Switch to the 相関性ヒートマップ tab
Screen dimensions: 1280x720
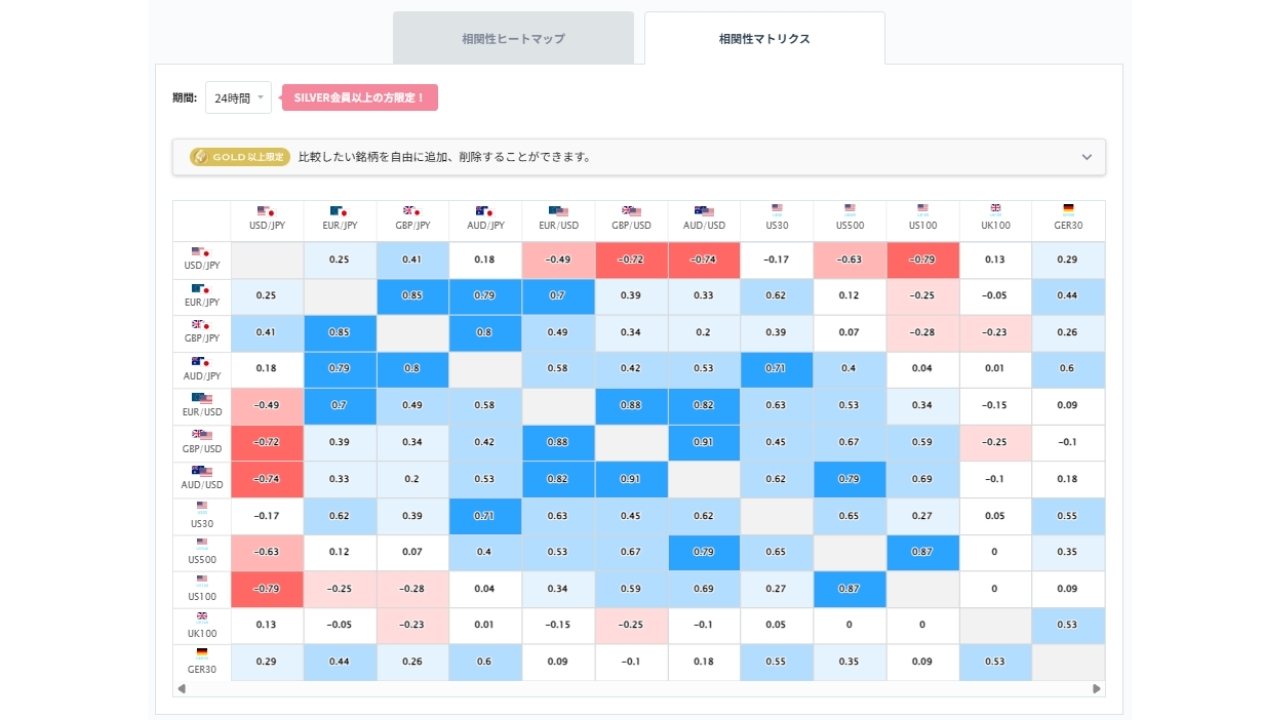[513, 39]
